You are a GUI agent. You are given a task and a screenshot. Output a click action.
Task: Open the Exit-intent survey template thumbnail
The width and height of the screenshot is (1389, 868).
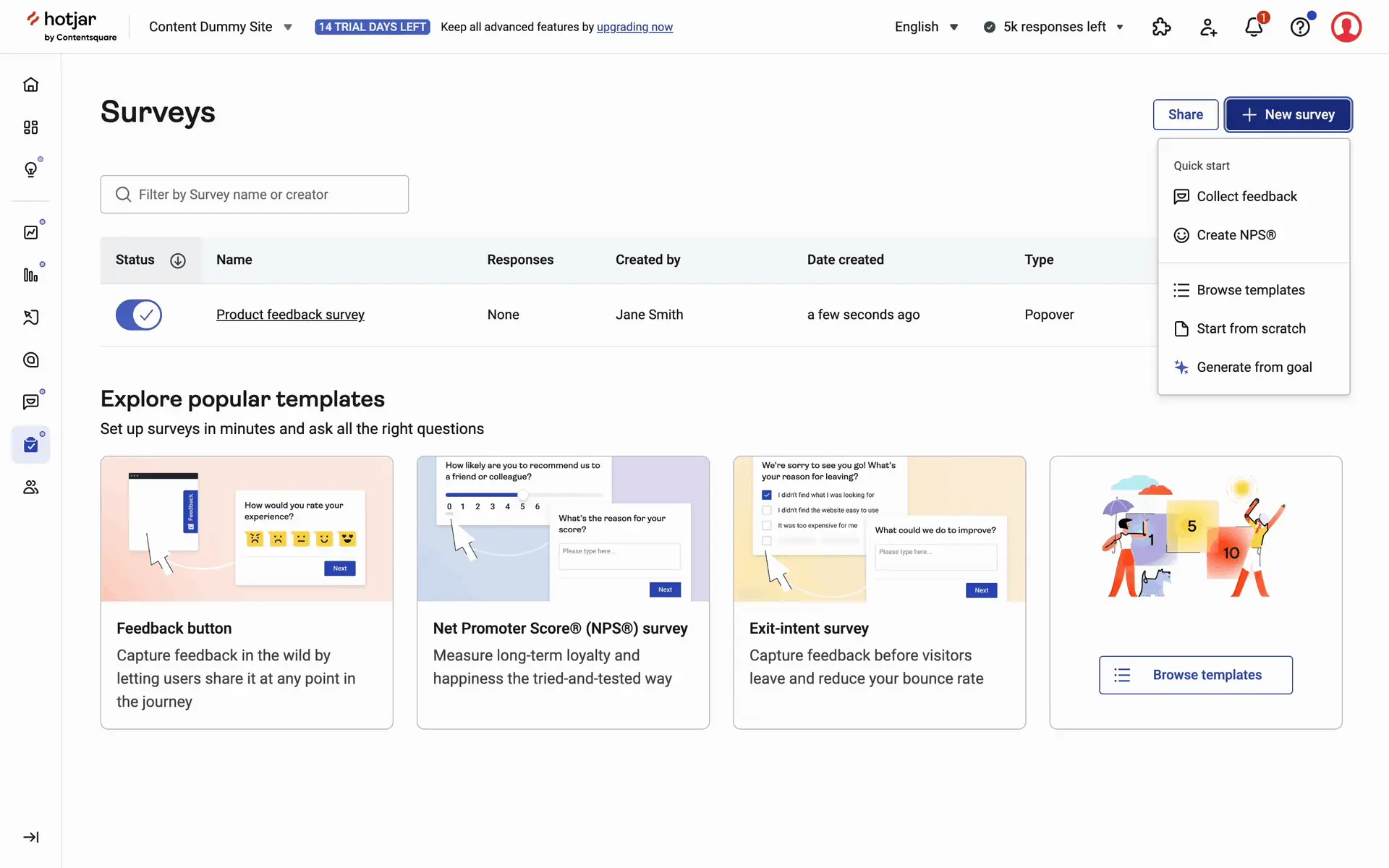coord(879,529)
